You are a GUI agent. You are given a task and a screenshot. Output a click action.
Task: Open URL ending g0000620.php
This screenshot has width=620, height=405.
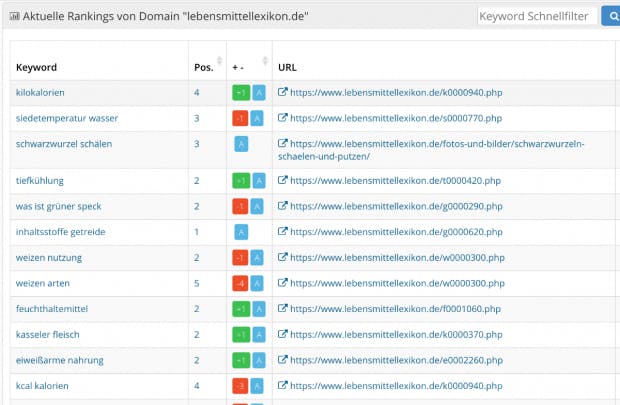coord(396,232)
